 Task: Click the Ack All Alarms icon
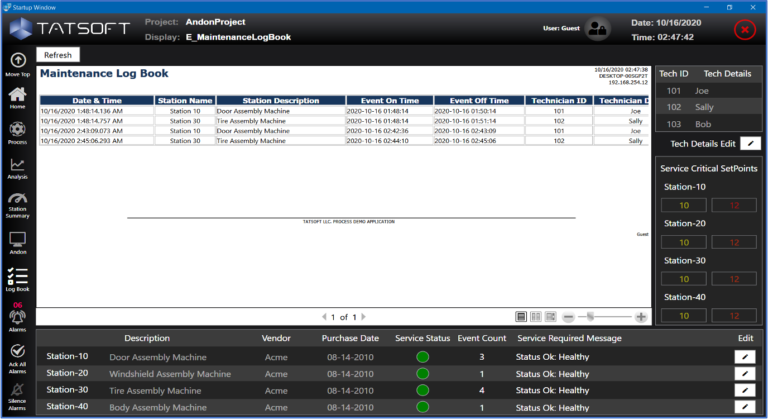click(x=17, y=353)
